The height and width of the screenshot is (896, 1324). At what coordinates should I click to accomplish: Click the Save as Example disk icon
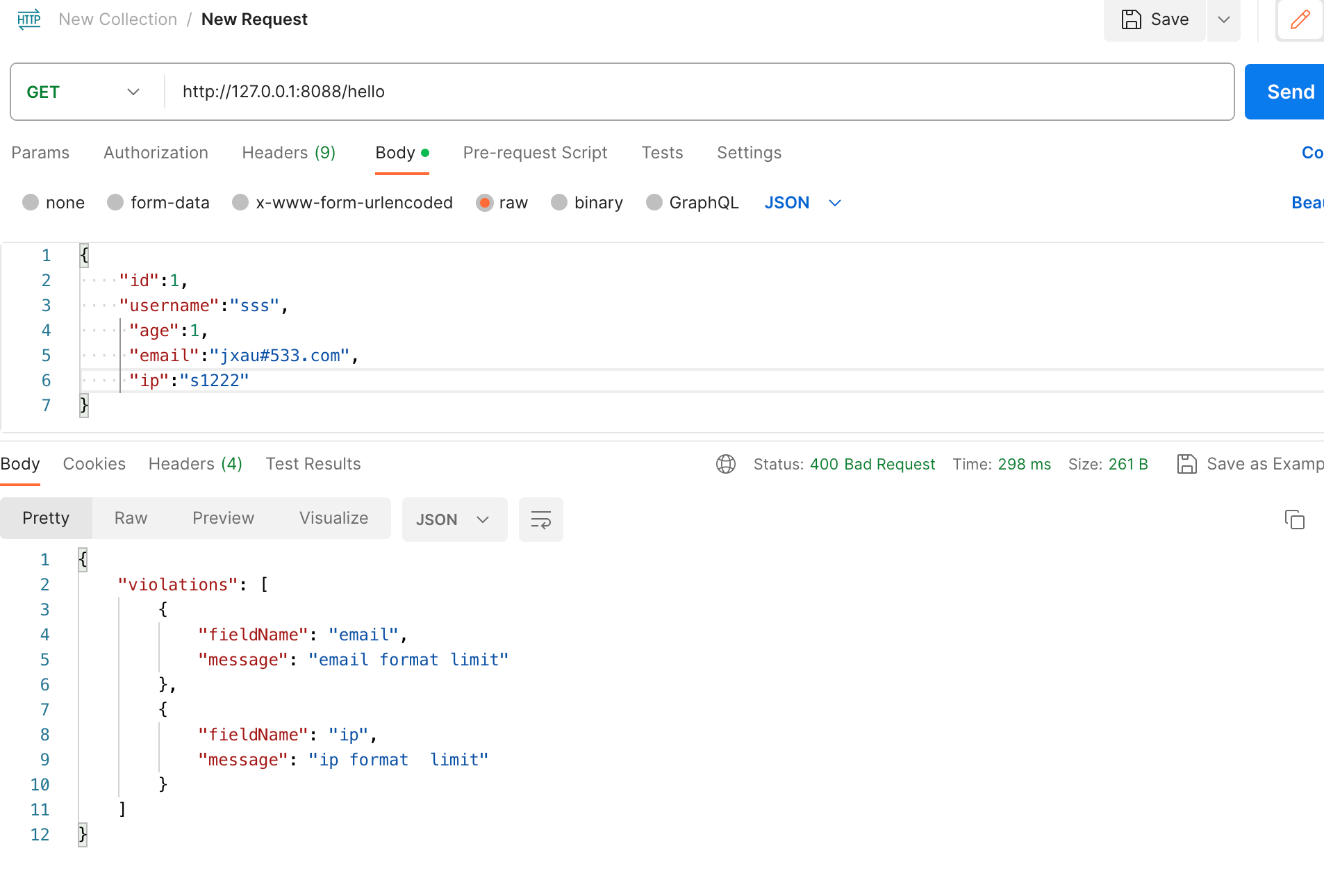1187,464
